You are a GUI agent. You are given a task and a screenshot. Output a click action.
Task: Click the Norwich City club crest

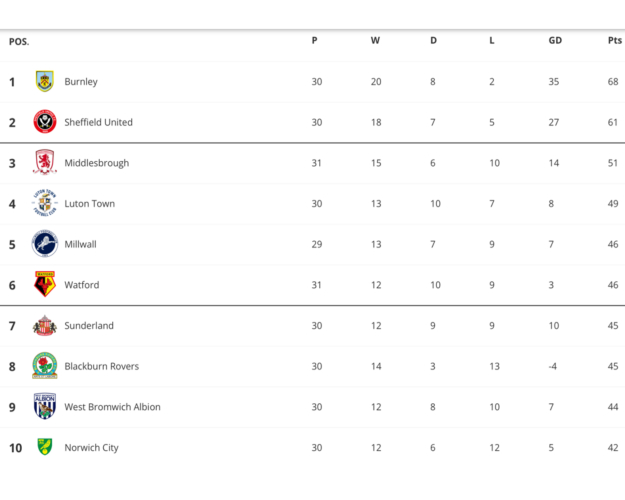click(x=45, y=447)
